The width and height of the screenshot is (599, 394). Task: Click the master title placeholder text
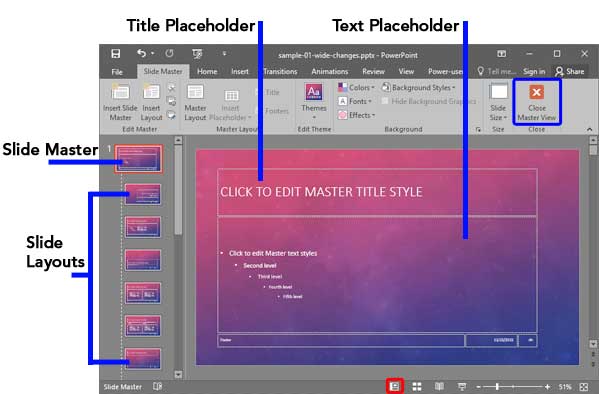click(x=321, y=192)
